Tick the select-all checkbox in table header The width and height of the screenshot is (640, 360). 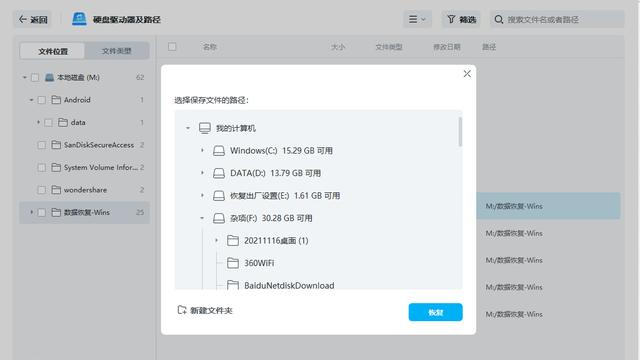pyautogui.click(x=172, y=47)
